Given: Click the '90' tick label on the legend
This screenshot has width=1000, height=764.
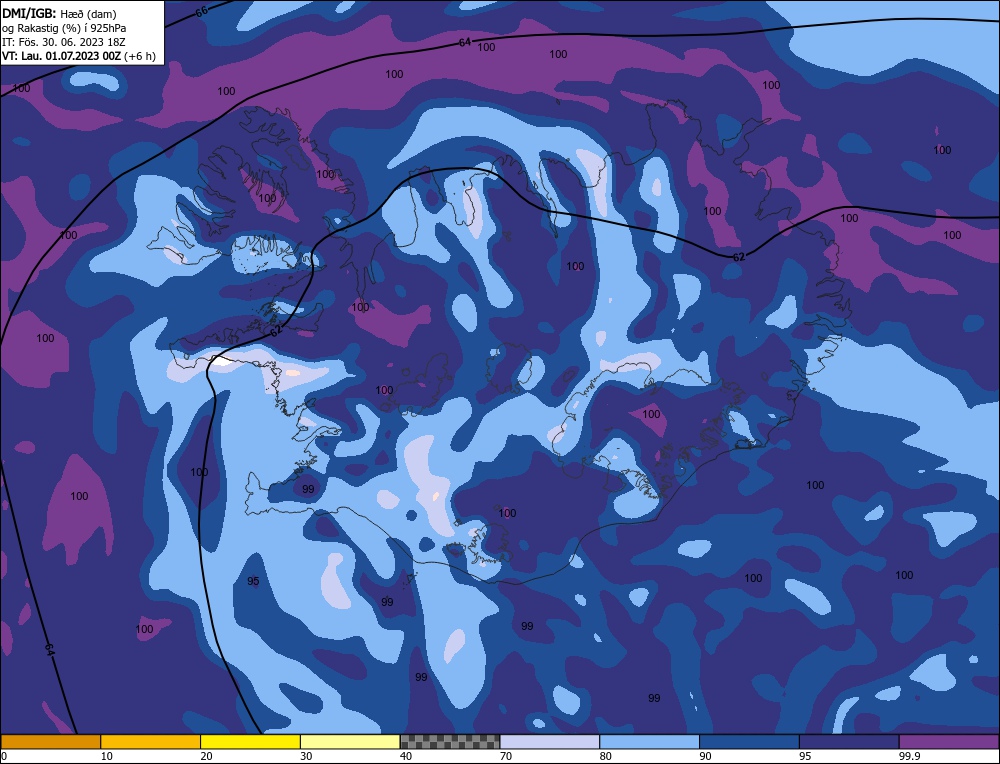Looking at the screenshot, I should 705,756.
